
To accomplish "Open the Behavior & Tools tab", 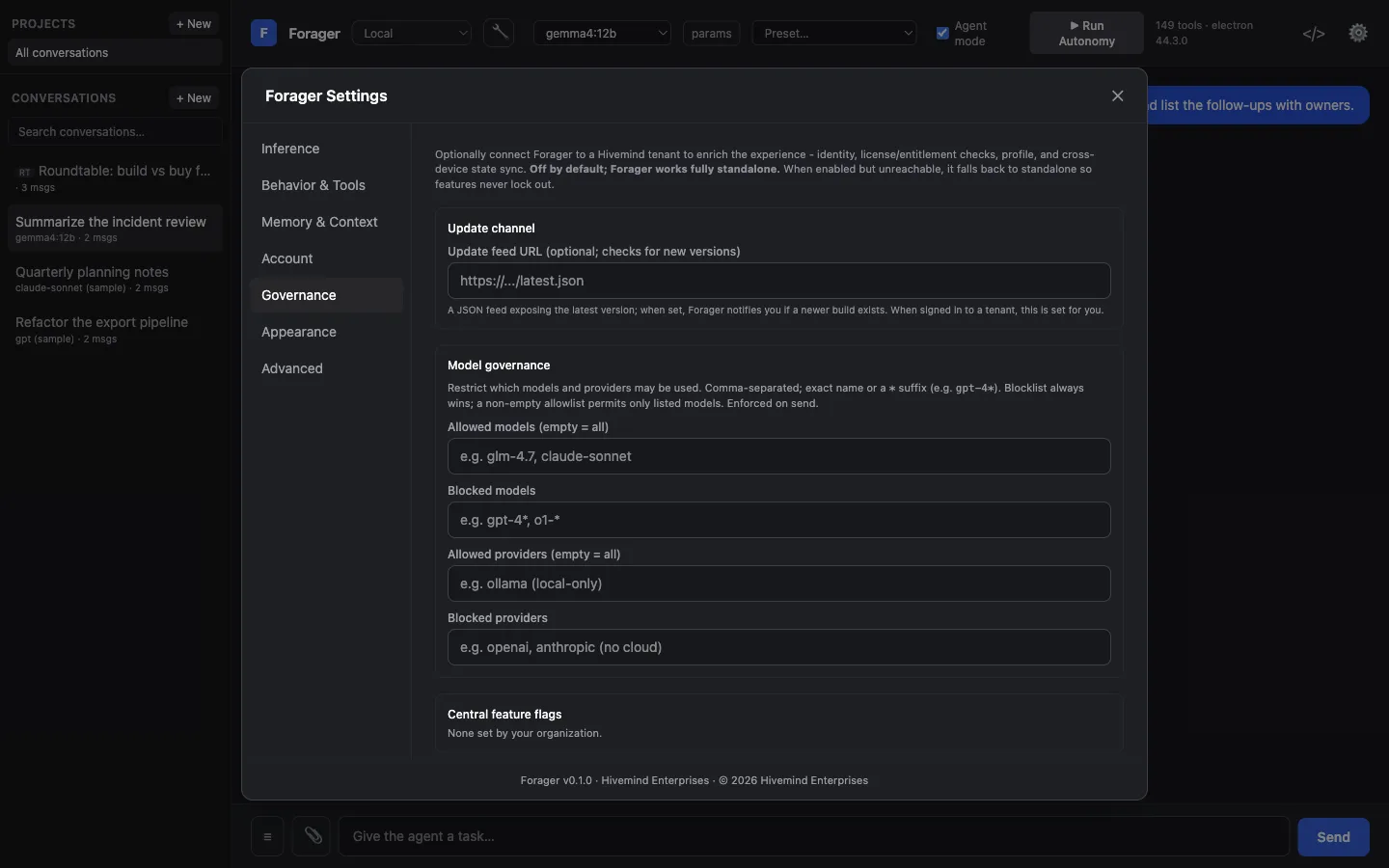I will tap(326, 185).
